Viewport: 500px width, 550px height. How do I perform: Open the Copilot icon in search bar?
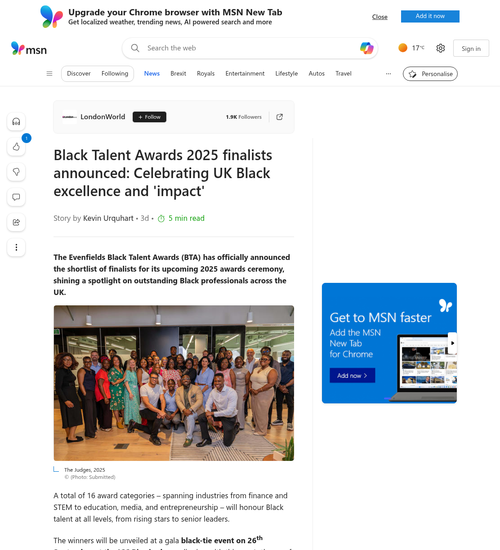(x=366, y=48)
